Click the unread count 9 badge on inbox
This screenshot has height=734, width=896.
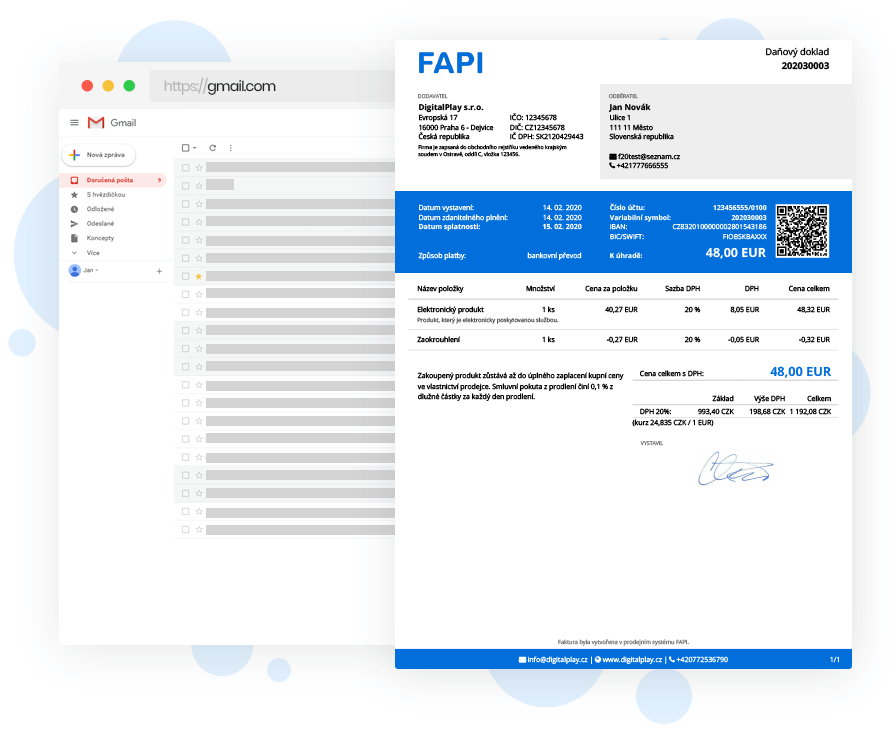(x=159, y=180)
